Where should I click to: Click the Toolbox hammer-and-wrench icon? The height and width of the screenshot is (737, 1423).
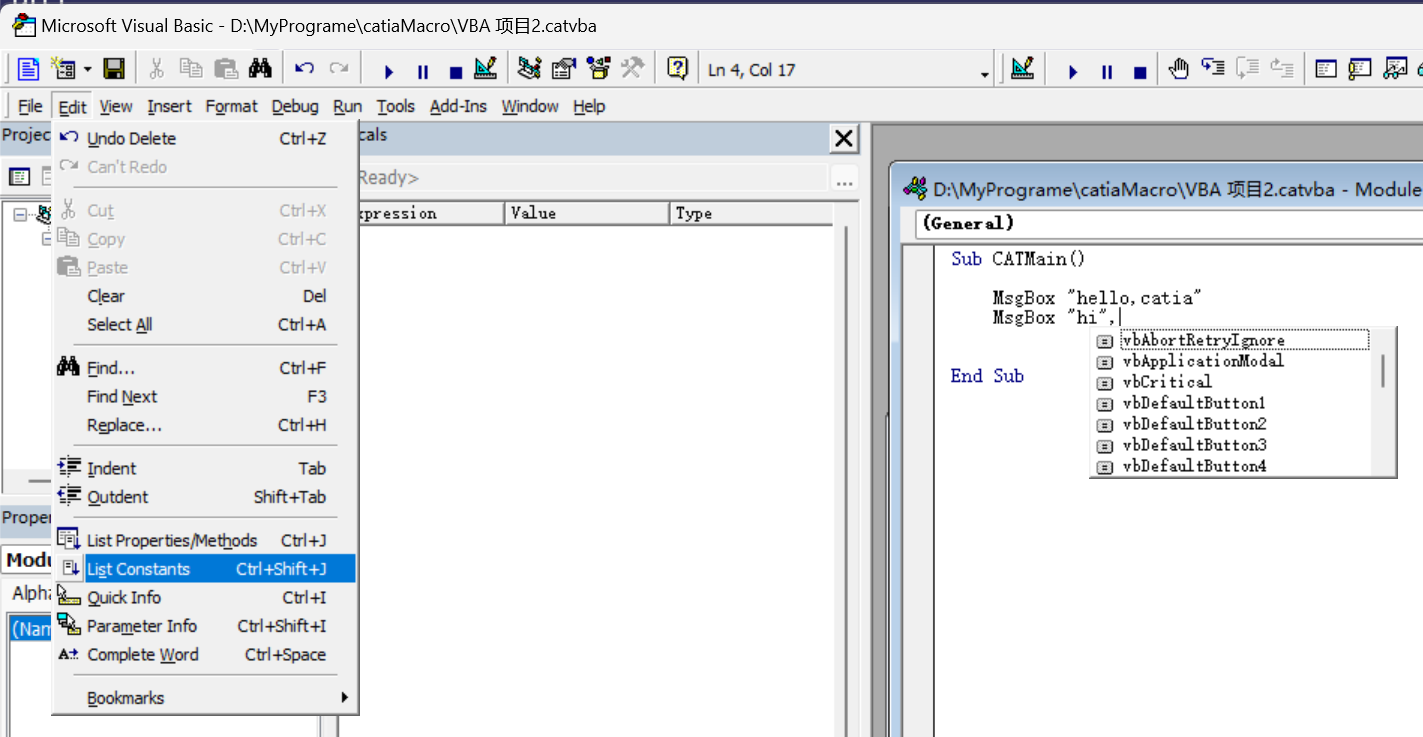click(632, 69)
